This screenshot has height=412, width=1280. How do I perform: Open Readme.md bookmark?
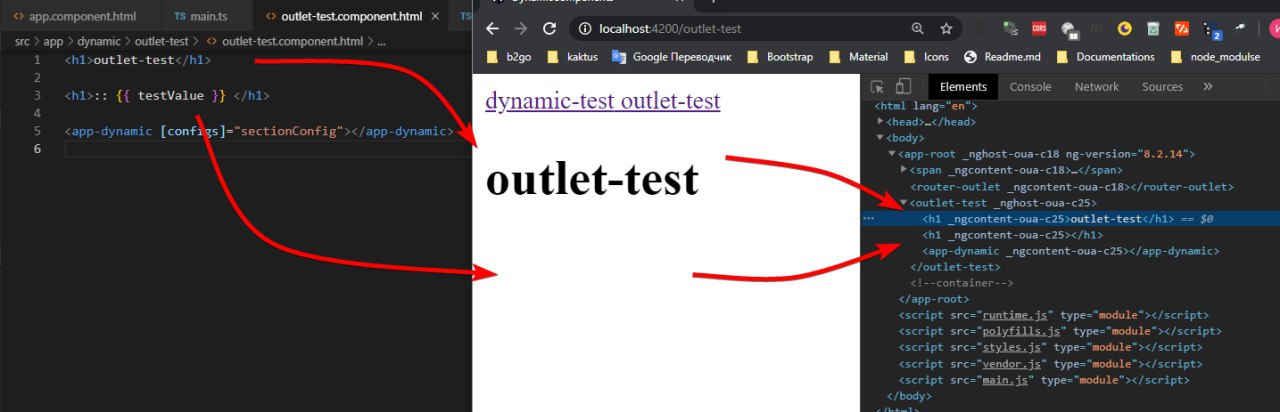coord(1004,57)
